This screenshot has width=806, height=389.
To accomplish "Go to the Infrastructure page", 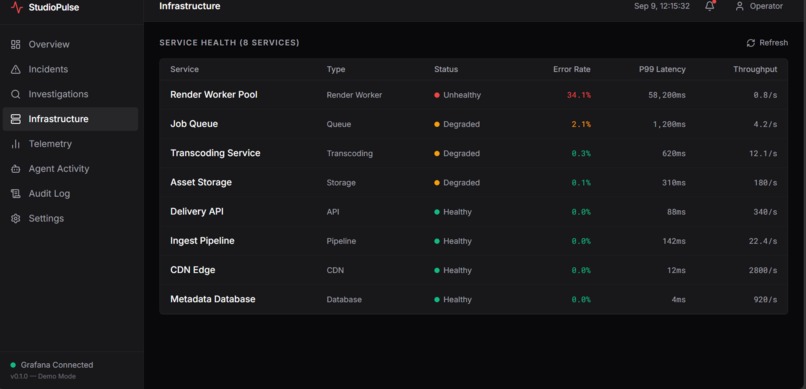I will [x=70, y=119].
